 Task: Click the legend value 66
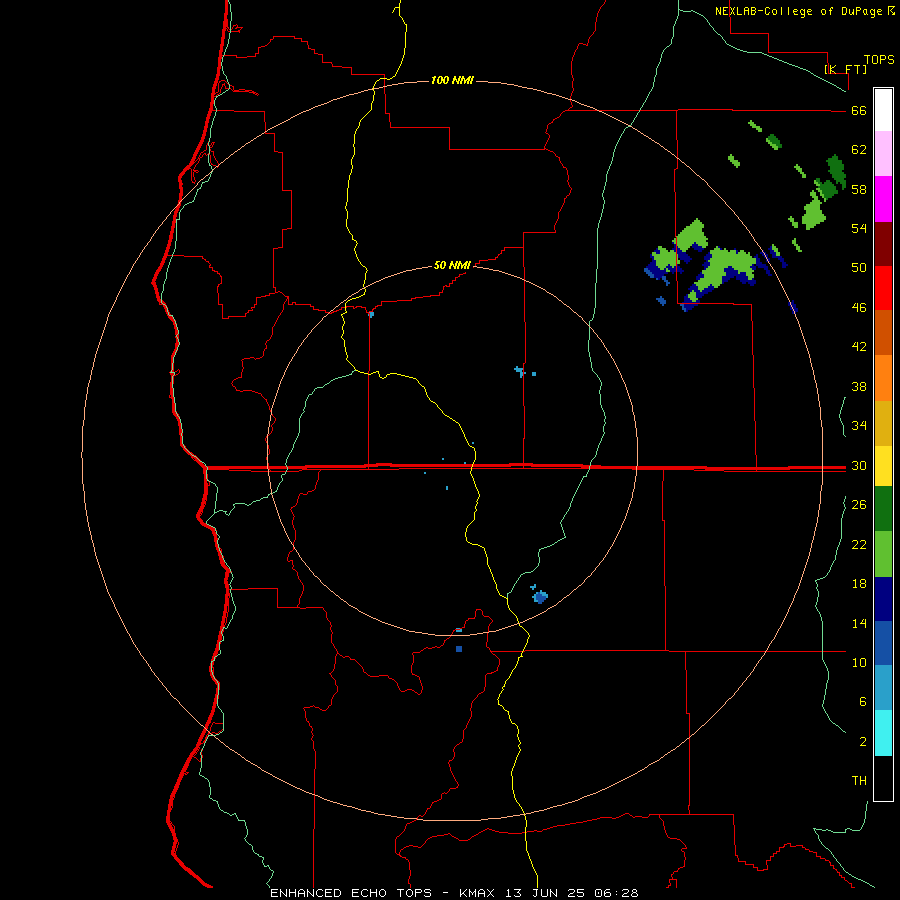(x=859, y=110)
